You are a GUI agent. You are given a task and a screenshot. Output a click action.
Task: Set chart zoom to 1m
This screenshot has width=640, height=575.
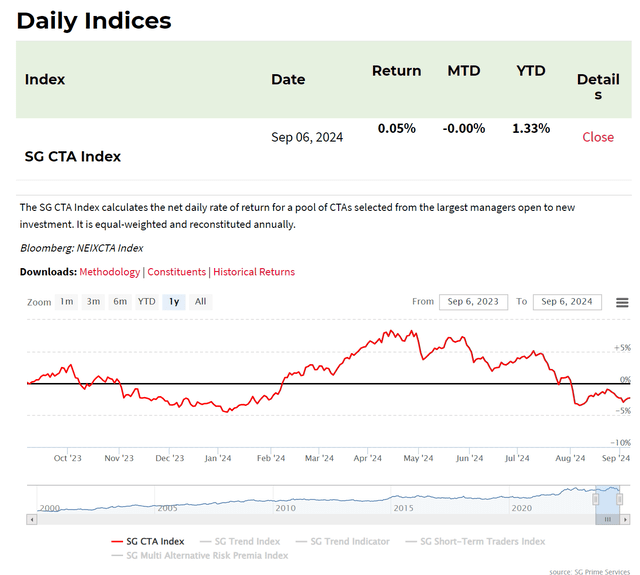coord(67,302)
